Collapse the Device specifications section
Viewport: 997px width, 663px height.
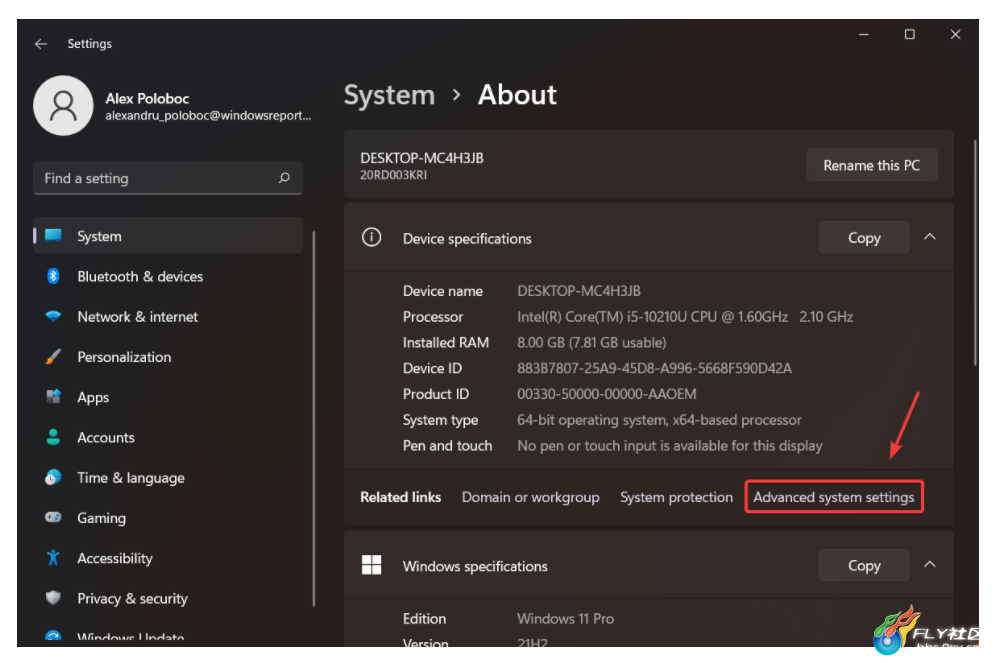click(x=930, y=237)
